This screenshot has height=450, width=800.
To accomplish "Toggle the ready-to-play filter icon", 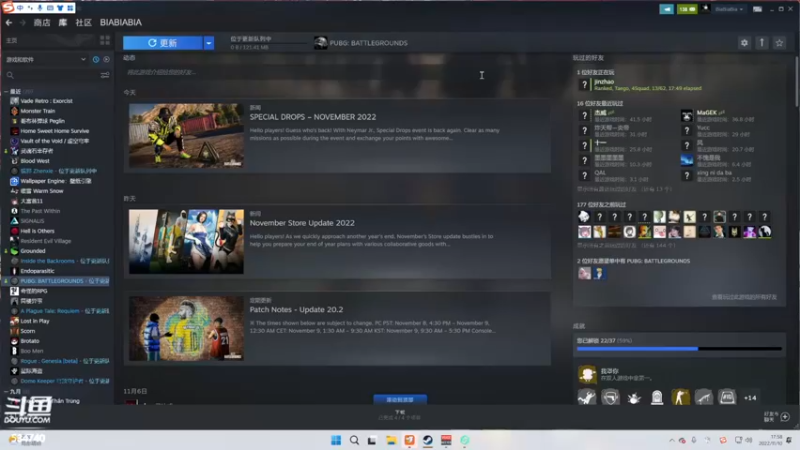I will click(106, 60).
